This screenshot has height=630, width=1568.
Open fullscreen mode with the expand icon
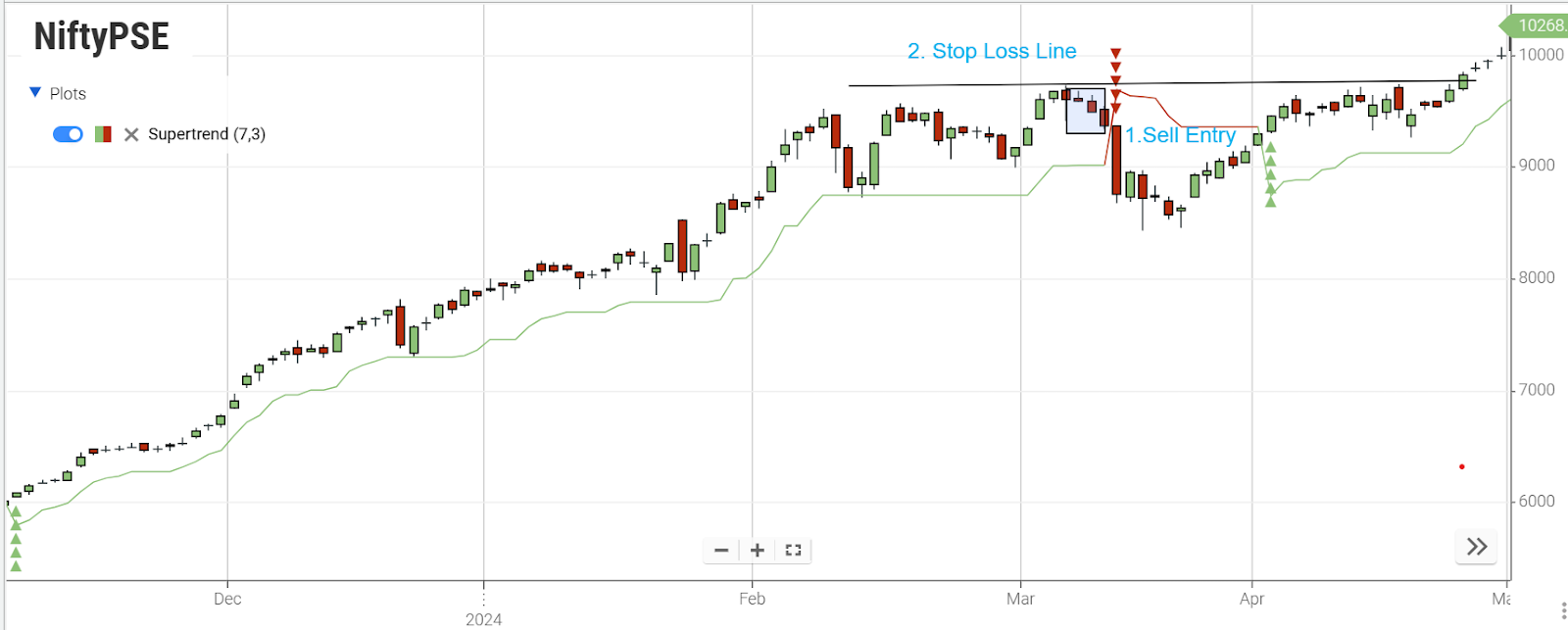(793, 550)
